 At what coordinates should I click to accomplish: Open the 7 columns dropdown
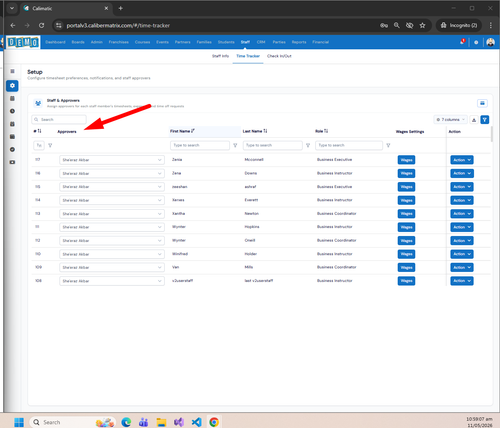click(451, 120)
